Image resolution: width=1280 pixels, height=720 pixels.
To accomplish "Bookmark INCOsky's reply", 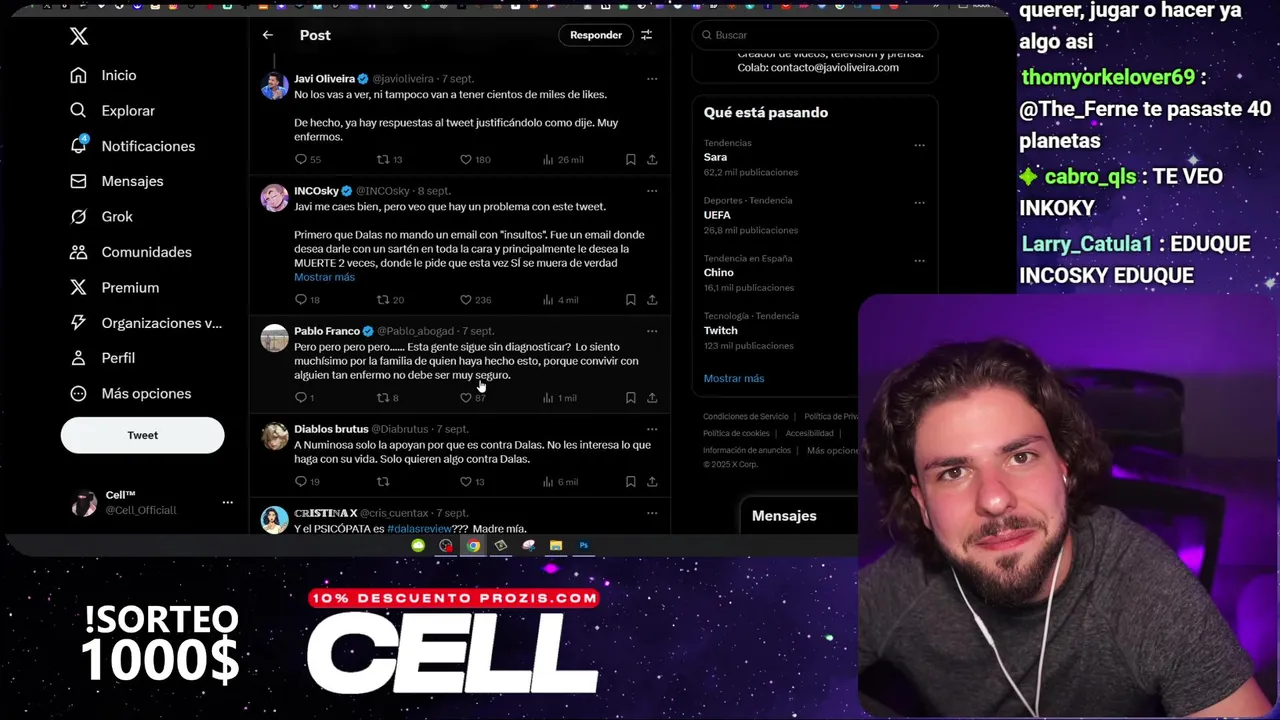I will click(x=630, y=299).
